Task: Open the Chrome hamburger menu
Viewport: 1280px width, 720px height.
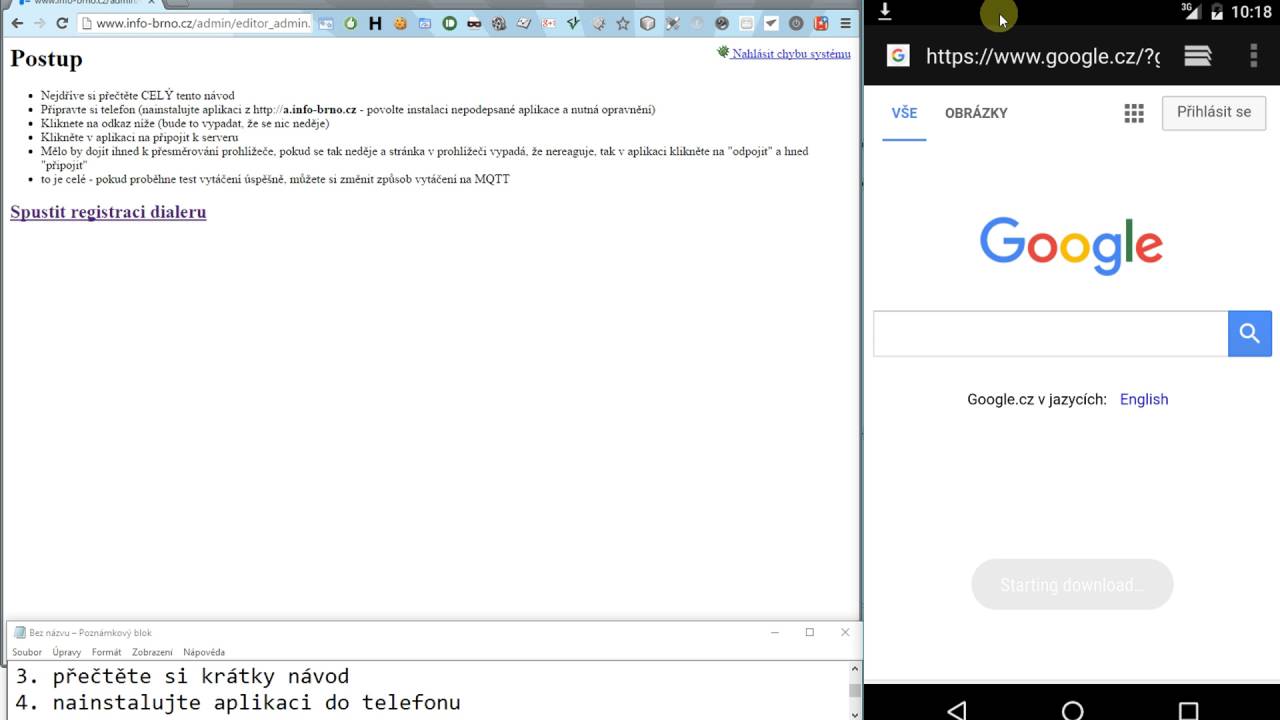Action: [x=846, y=23]
